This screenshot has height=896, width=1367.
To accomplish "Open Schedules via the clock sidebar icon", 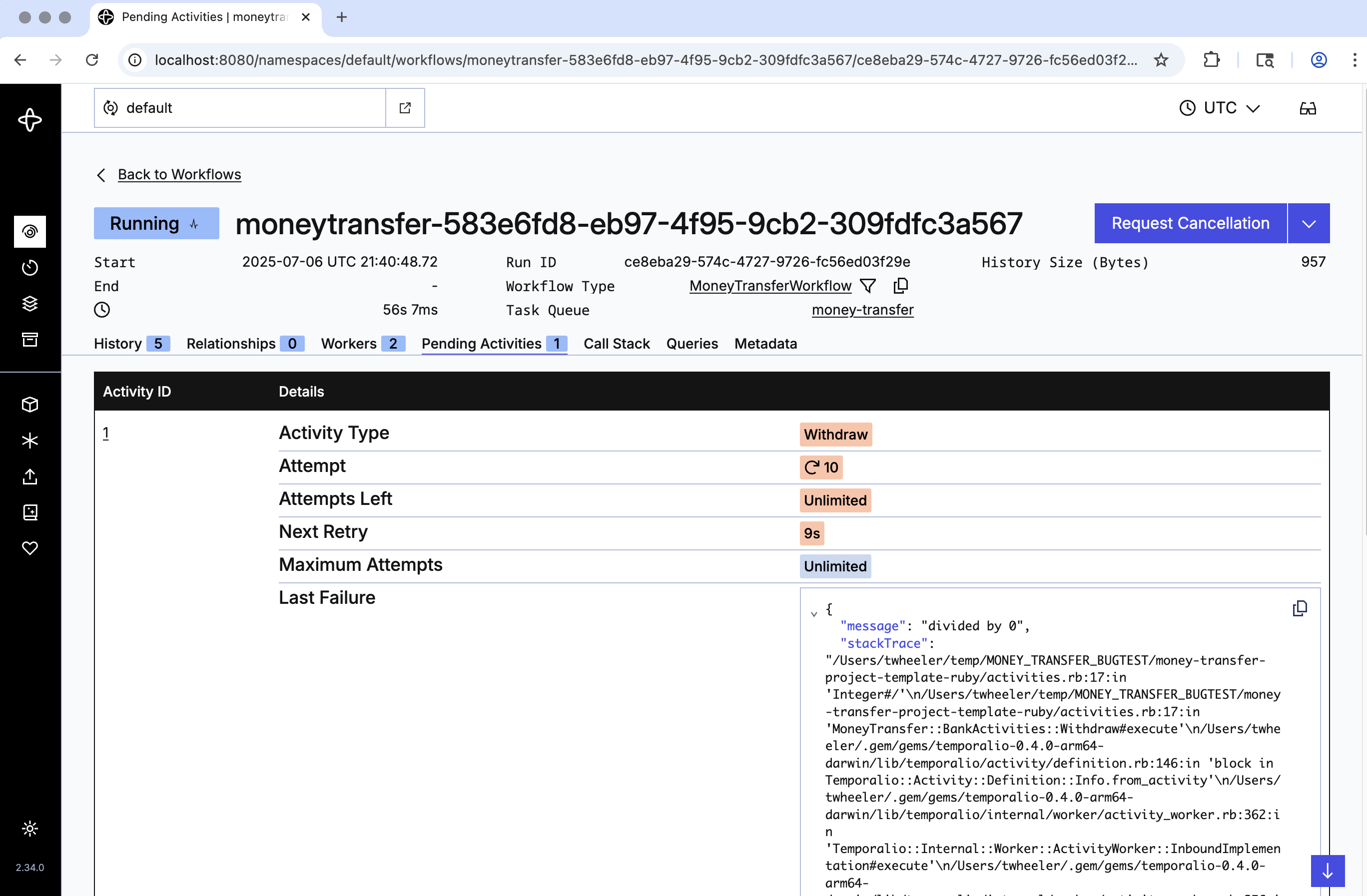I will pyautogui.click(x=30, y=267).
